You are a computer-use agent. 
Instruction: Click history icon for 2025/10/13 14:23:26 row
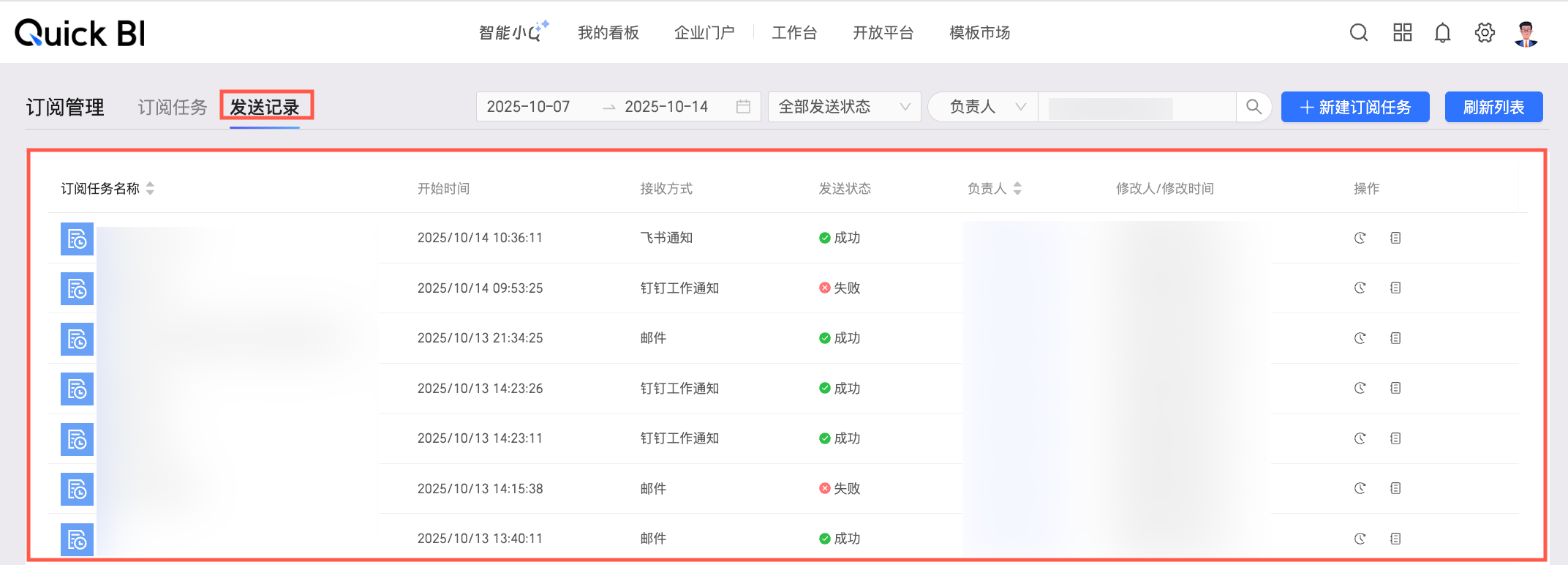pos(1360,388)
